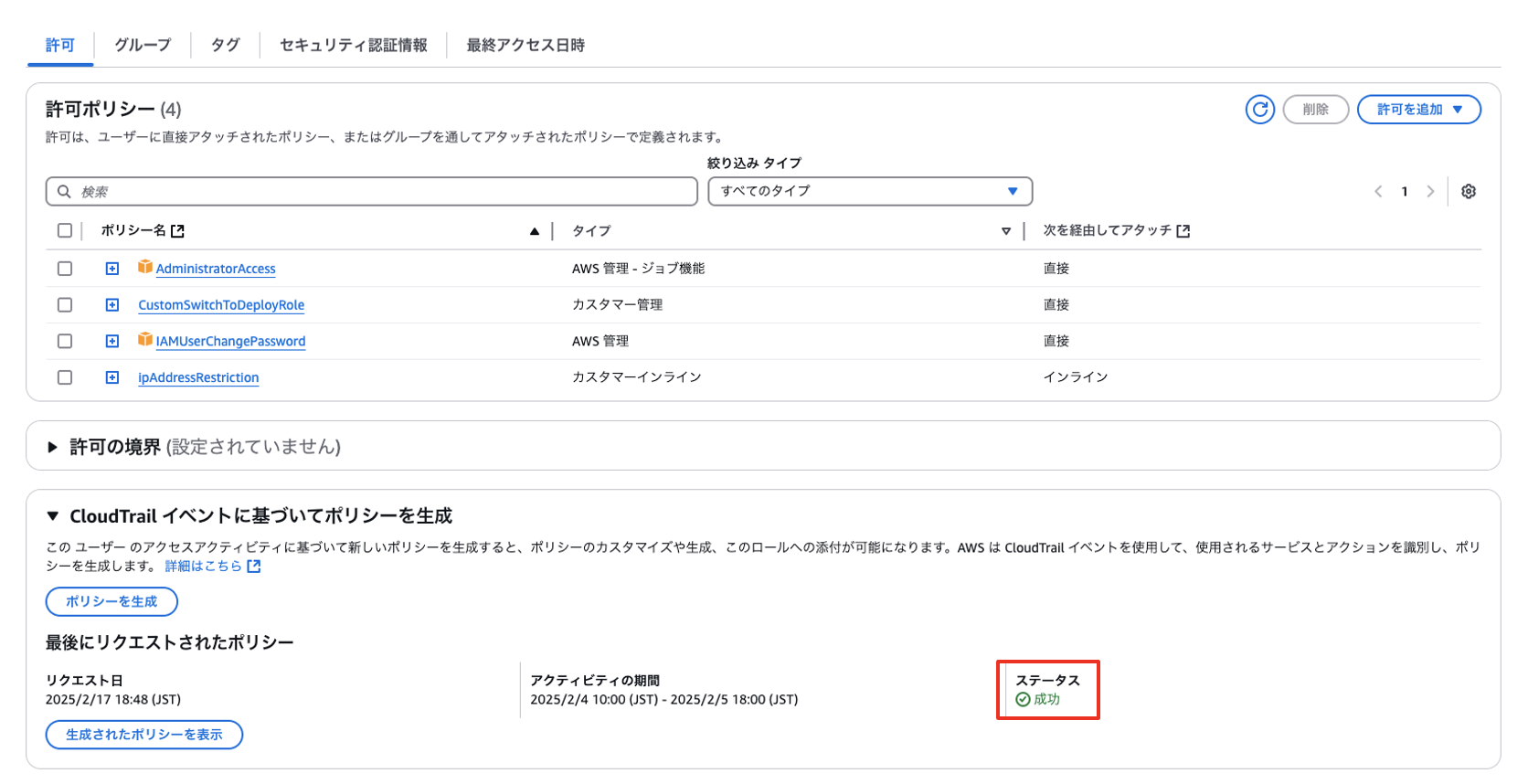1528x784 pixels.
Task: Click the refresh policies icon button
Action: click(x=1259, y=110)
